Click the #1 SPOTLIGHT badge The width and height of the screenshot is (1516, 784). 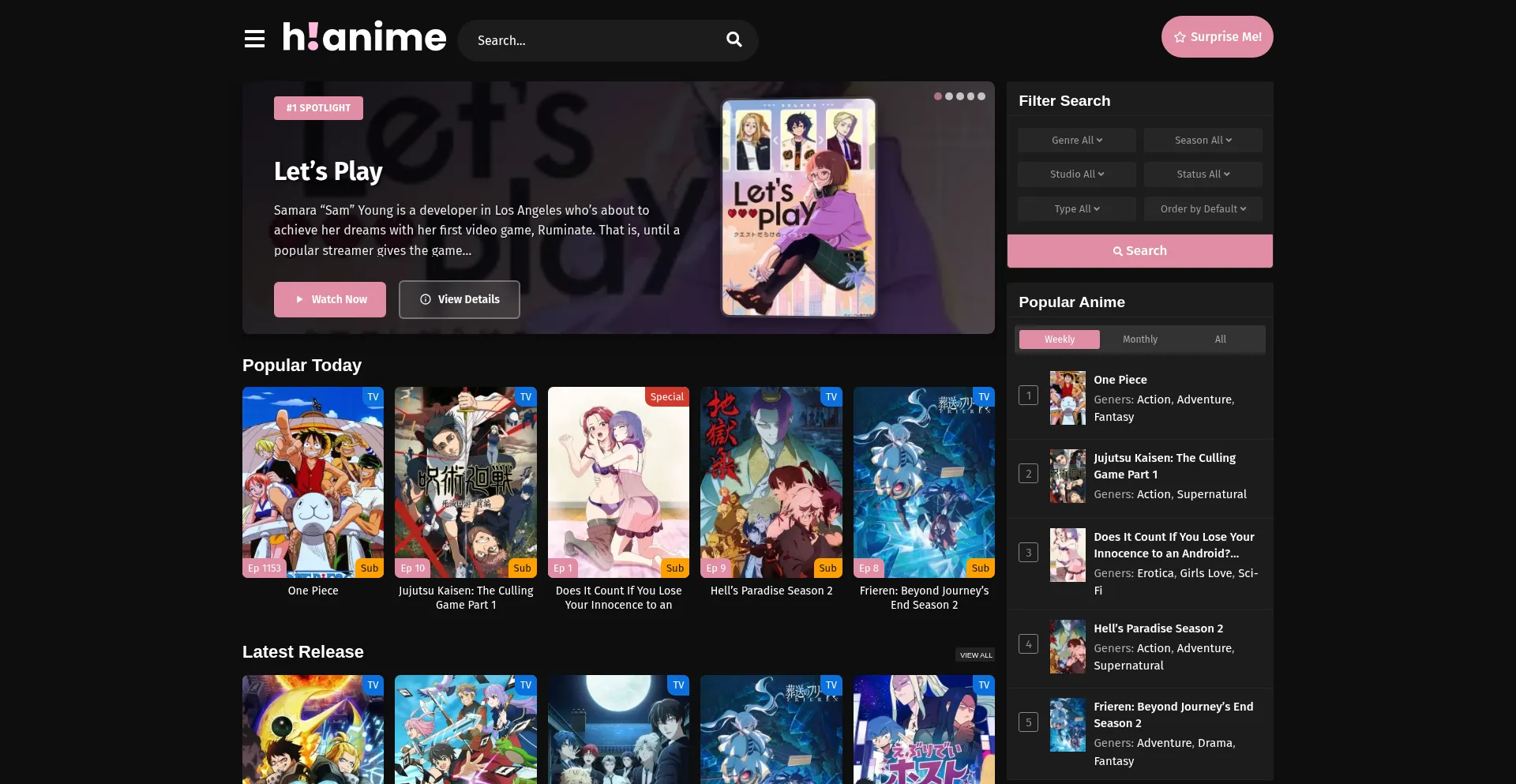tap(318, 108)
